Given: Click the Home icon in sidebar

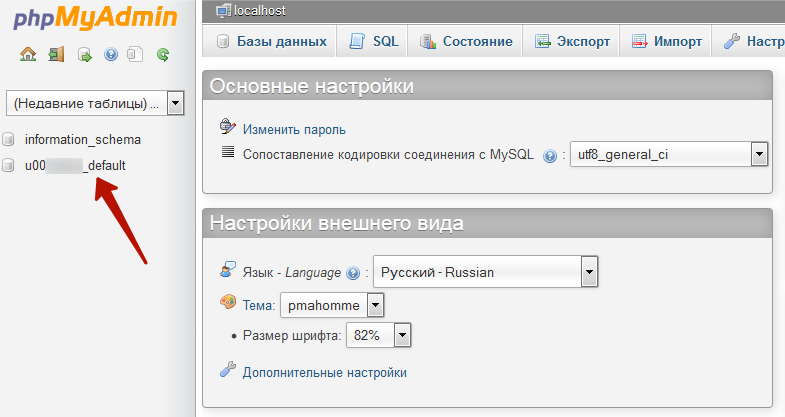Looking at the screenshot, I should (x=28, y=54).
